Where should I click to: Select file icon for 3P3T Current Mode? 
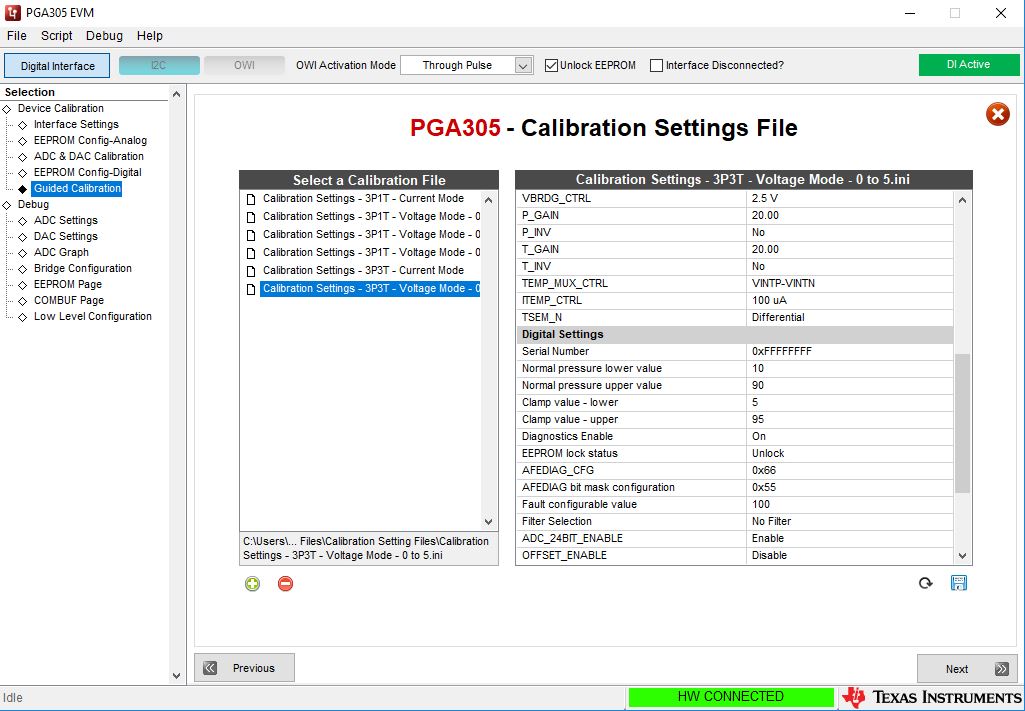click(251, 271)
